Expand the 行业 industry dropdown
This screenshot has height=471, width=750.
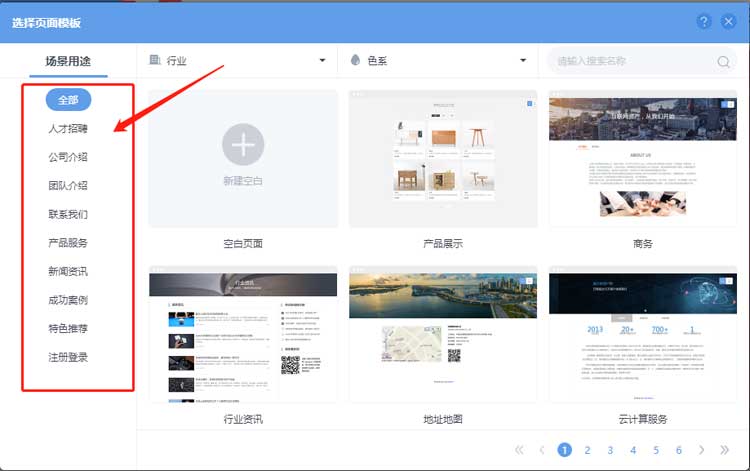[x=238, y=61]
